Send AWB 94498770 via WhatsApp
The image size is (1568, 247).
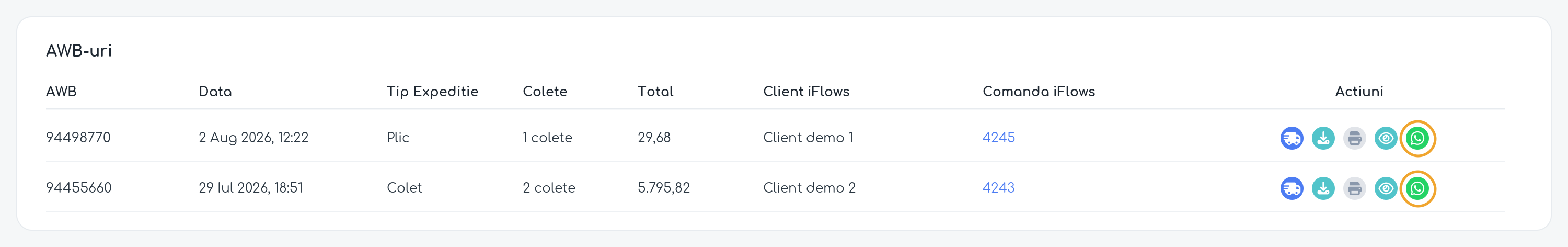1417,139
